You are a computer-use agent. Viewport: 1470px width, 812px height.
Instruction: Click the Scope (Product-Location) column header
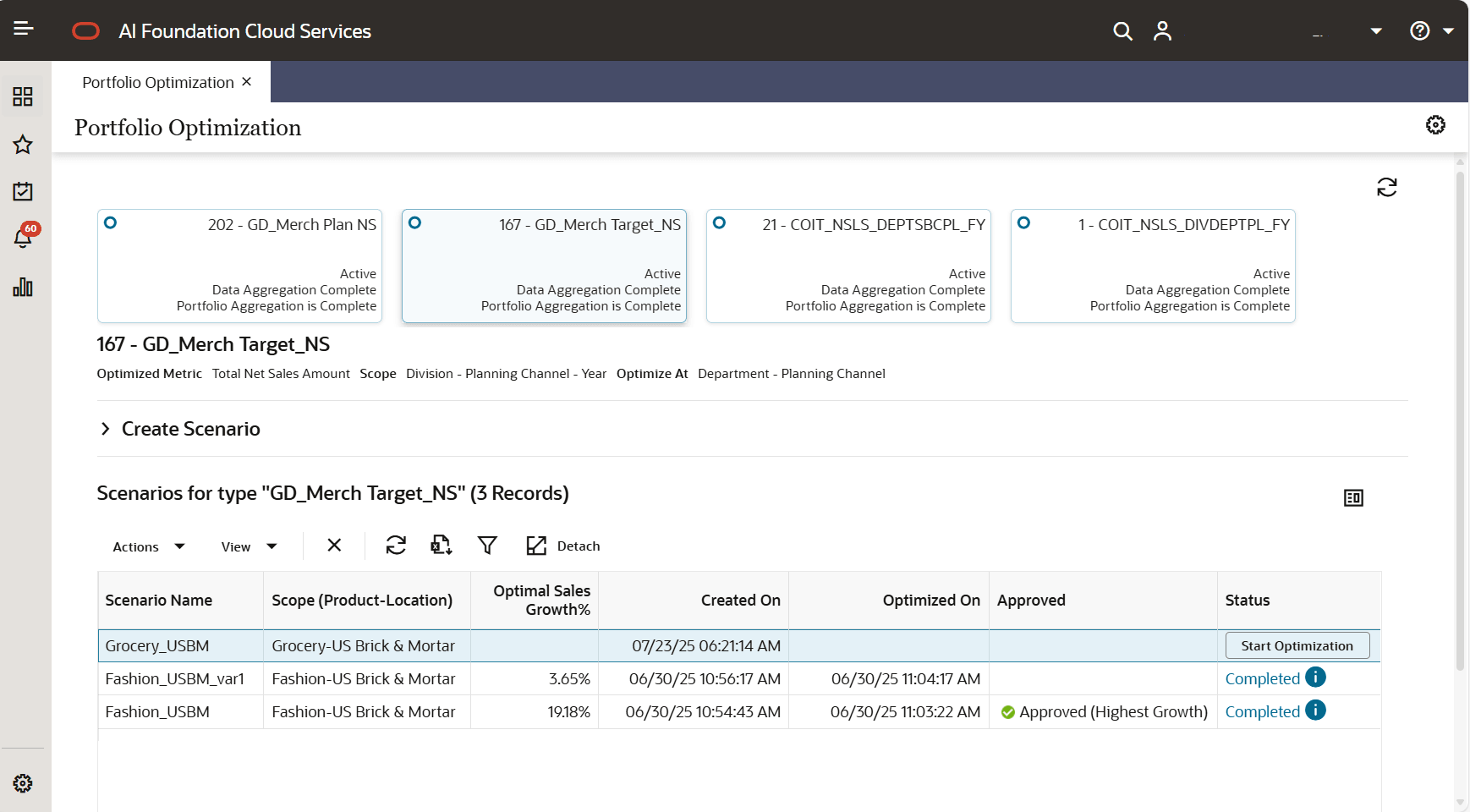click(366, 601)
